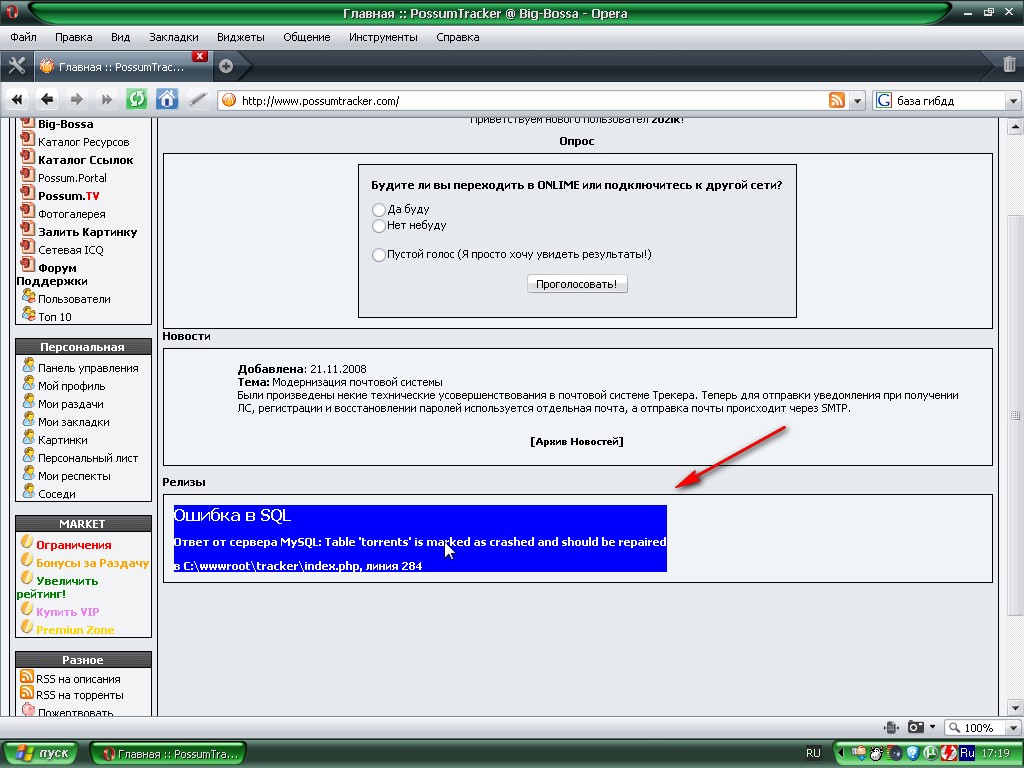Close the PossumTracker tab with red X
The image size is (1024, 768).
pyautogui.click(x=200, y=56)
